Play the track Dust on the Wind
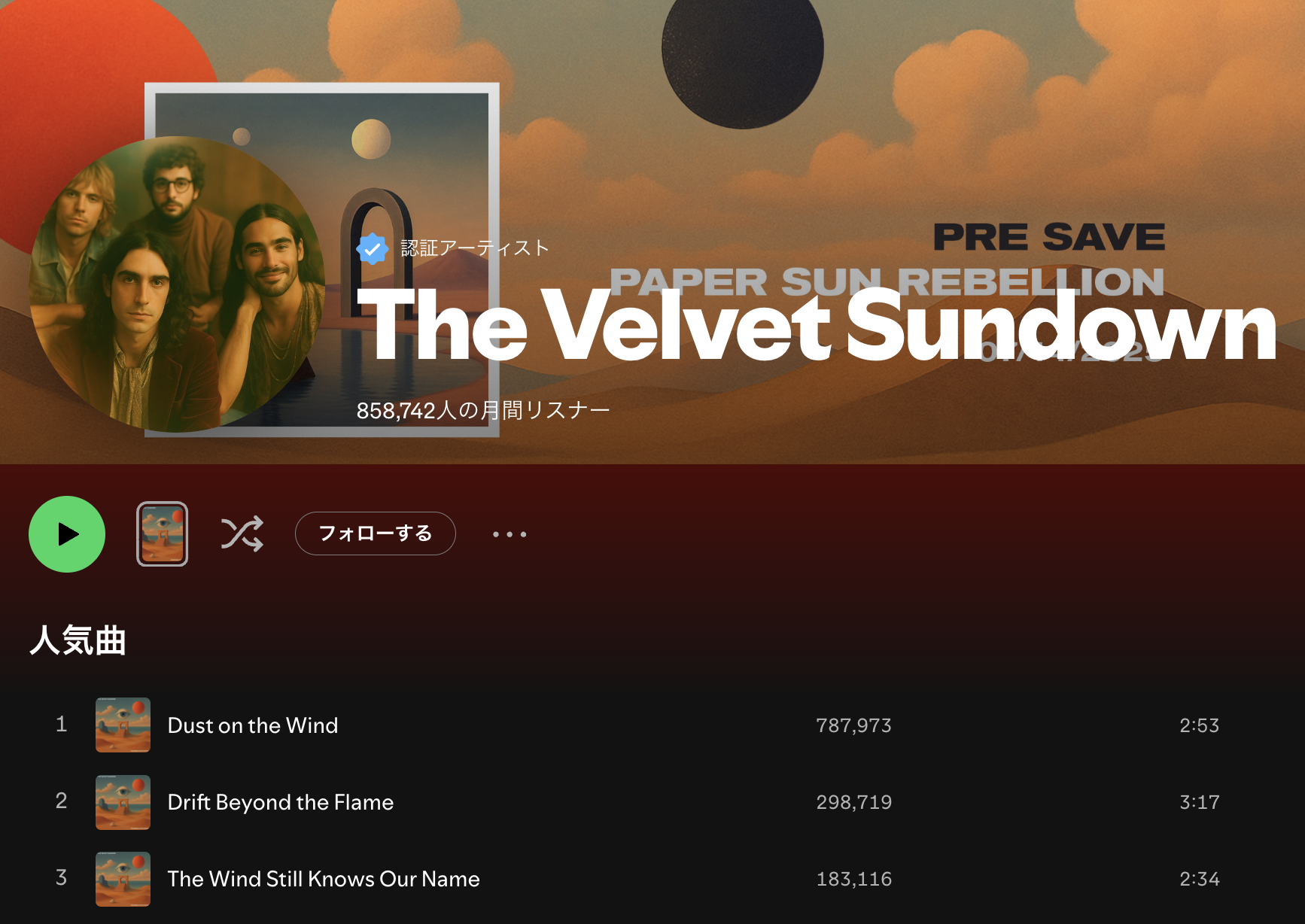This screenshot has height=924, width=1305. tap(253, 725)
